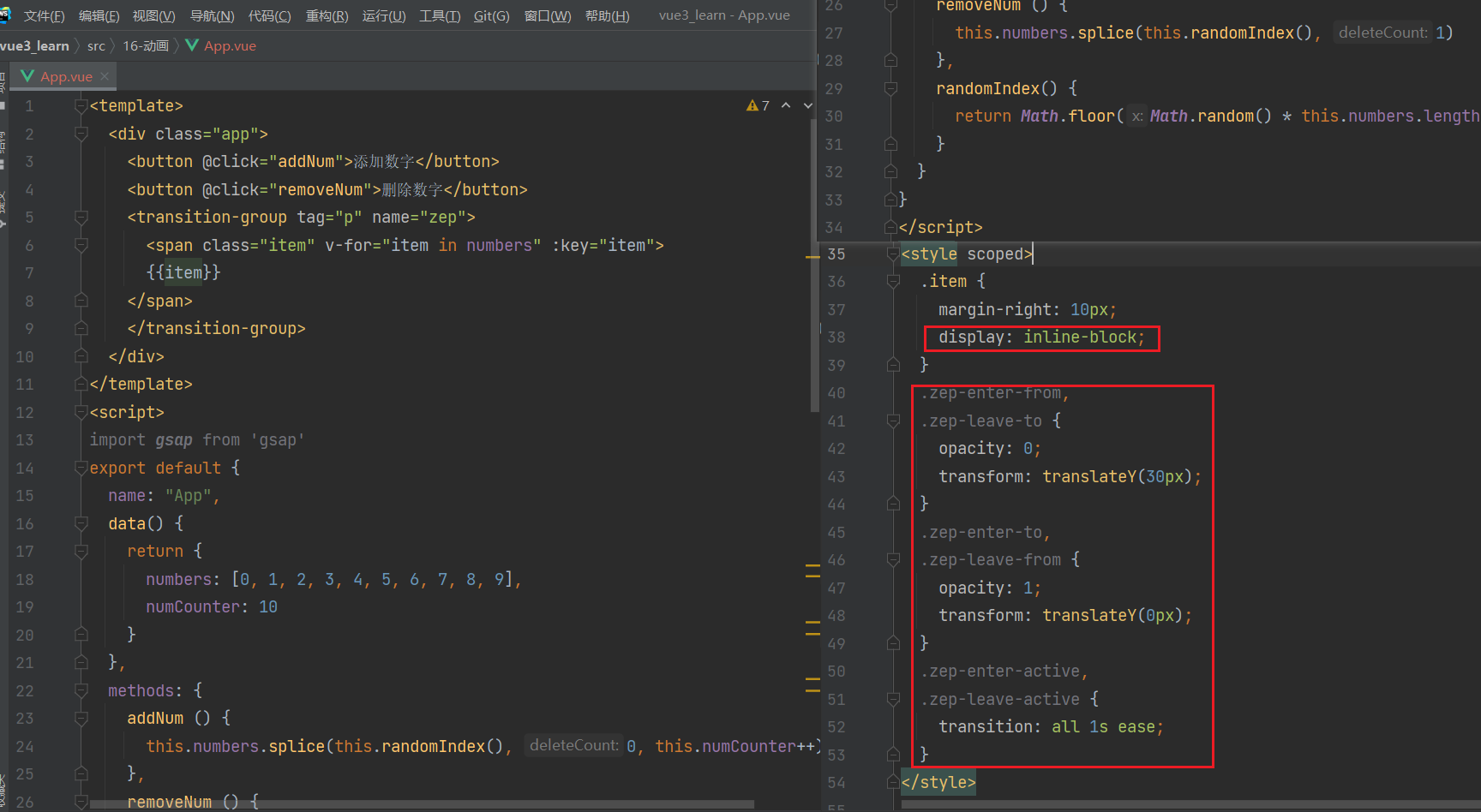Open the 重构(R) menu
Screen dimensions: 1481x812
pyautogui.click(x=327, y=15)
